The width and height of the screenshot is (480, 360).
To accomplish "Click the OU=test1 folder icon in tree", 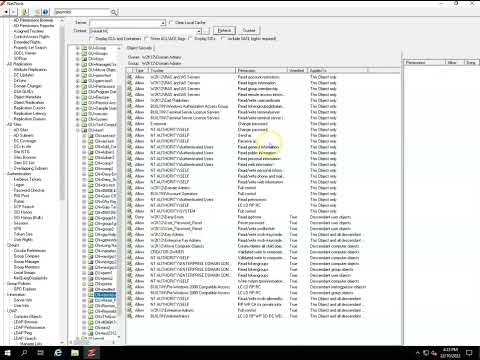I will tap(84, 130).
